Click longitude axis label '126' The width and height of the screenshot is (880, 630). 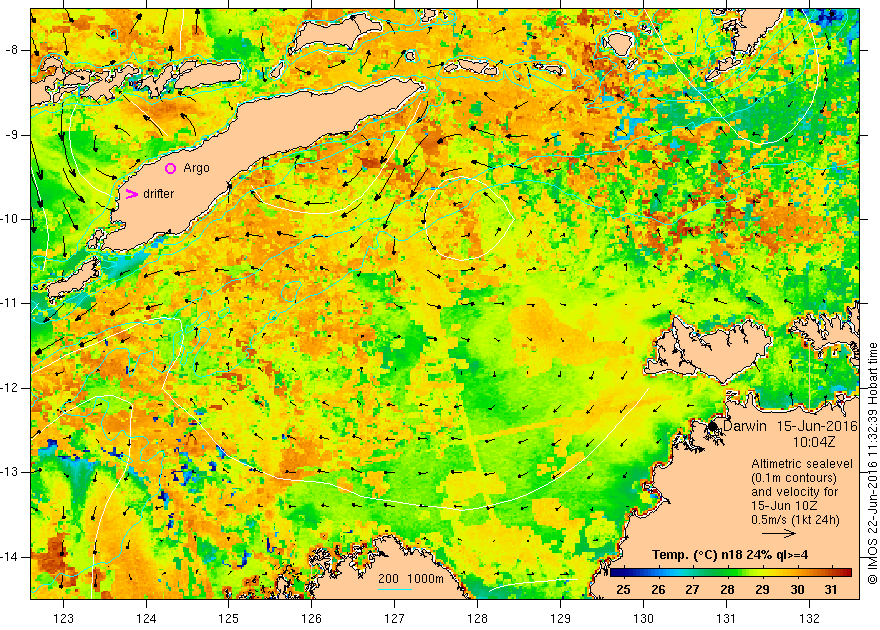click(311, 619)
